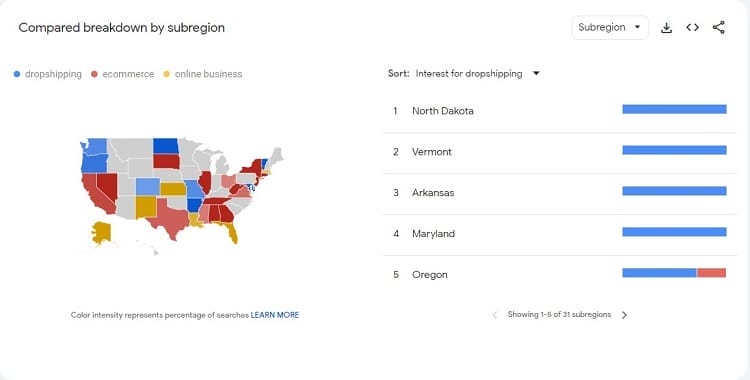Click the yellow online business legend dot

(166, 74)
